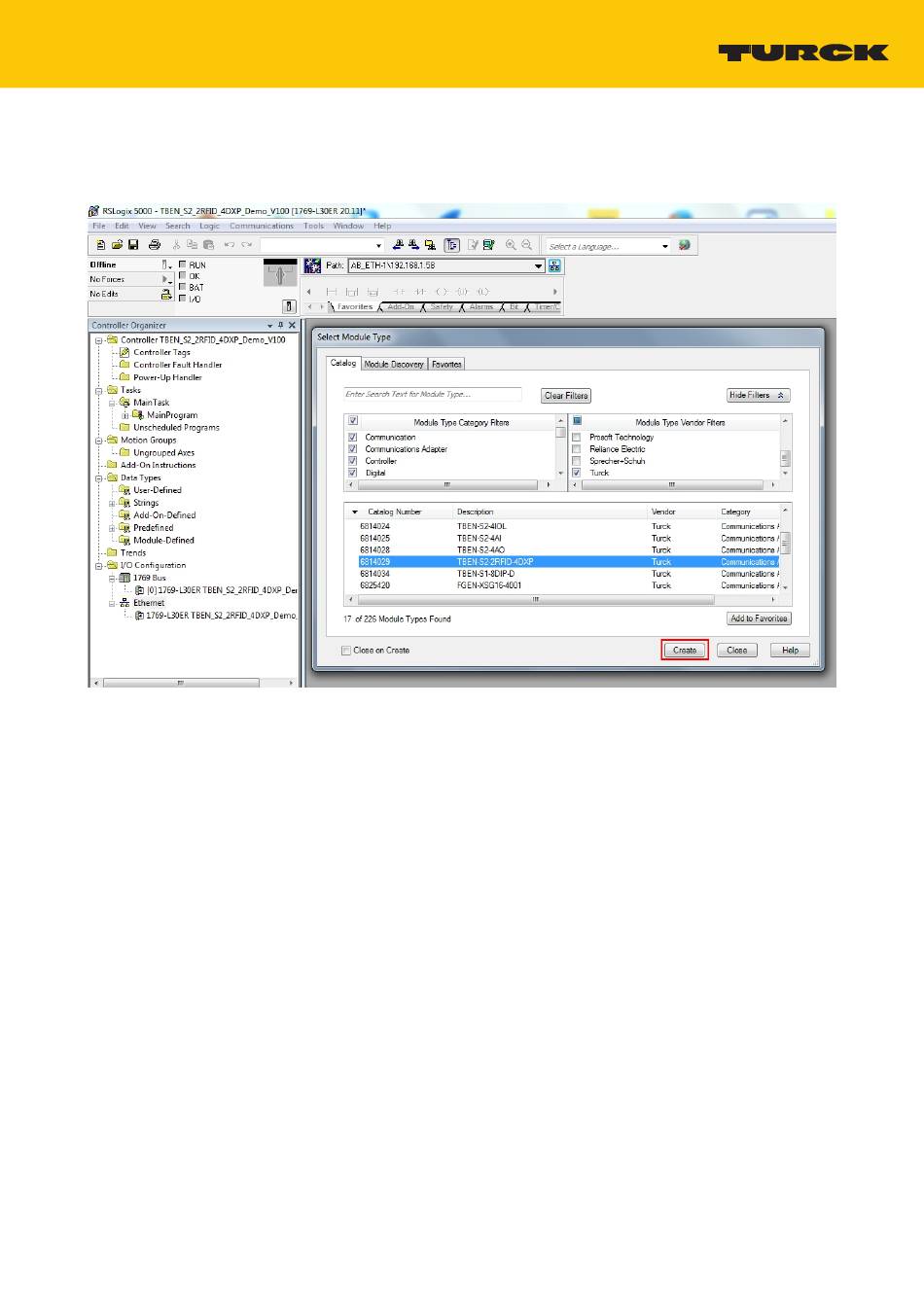This screenshot has width=924, height=1307.
Task: Click the Print toolbar icon
Action: (154, 245)
